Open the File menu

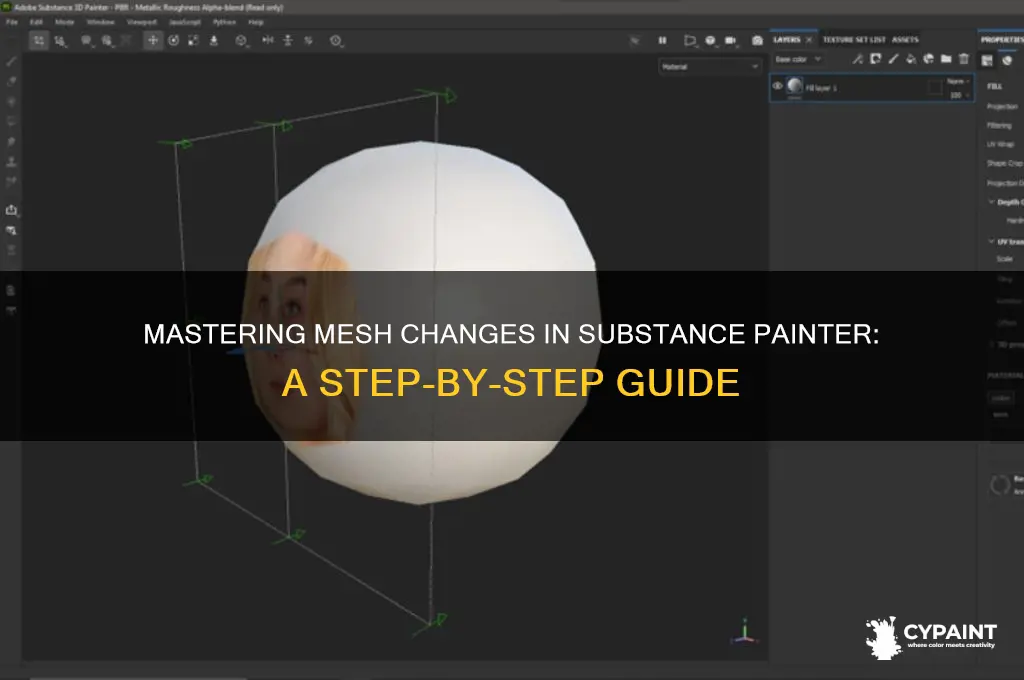(12, 22)
